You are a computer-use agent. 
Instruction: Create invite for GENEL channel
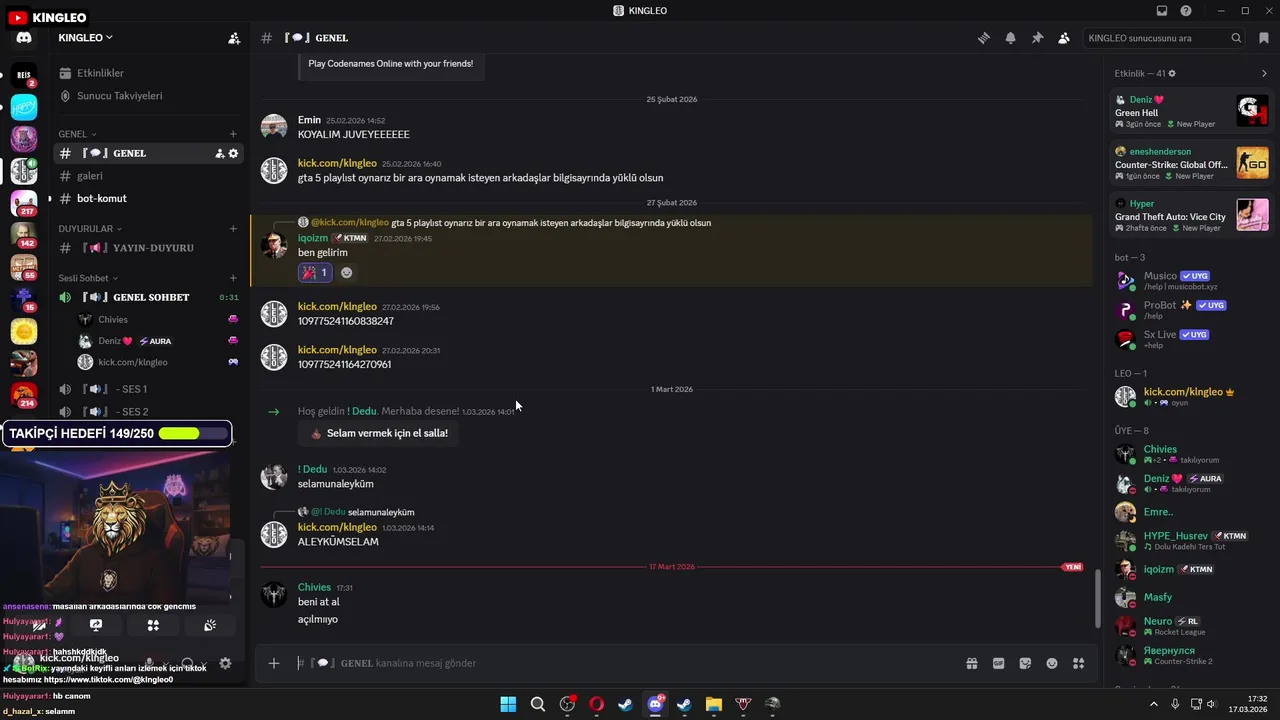pos(219,153)
